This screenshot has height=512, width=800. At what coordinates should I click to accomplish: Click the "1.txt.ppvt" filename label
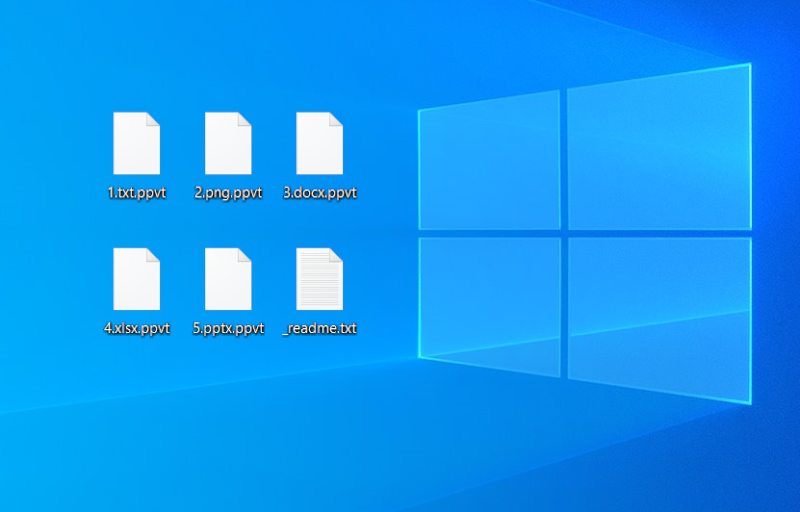coord(137,193)
